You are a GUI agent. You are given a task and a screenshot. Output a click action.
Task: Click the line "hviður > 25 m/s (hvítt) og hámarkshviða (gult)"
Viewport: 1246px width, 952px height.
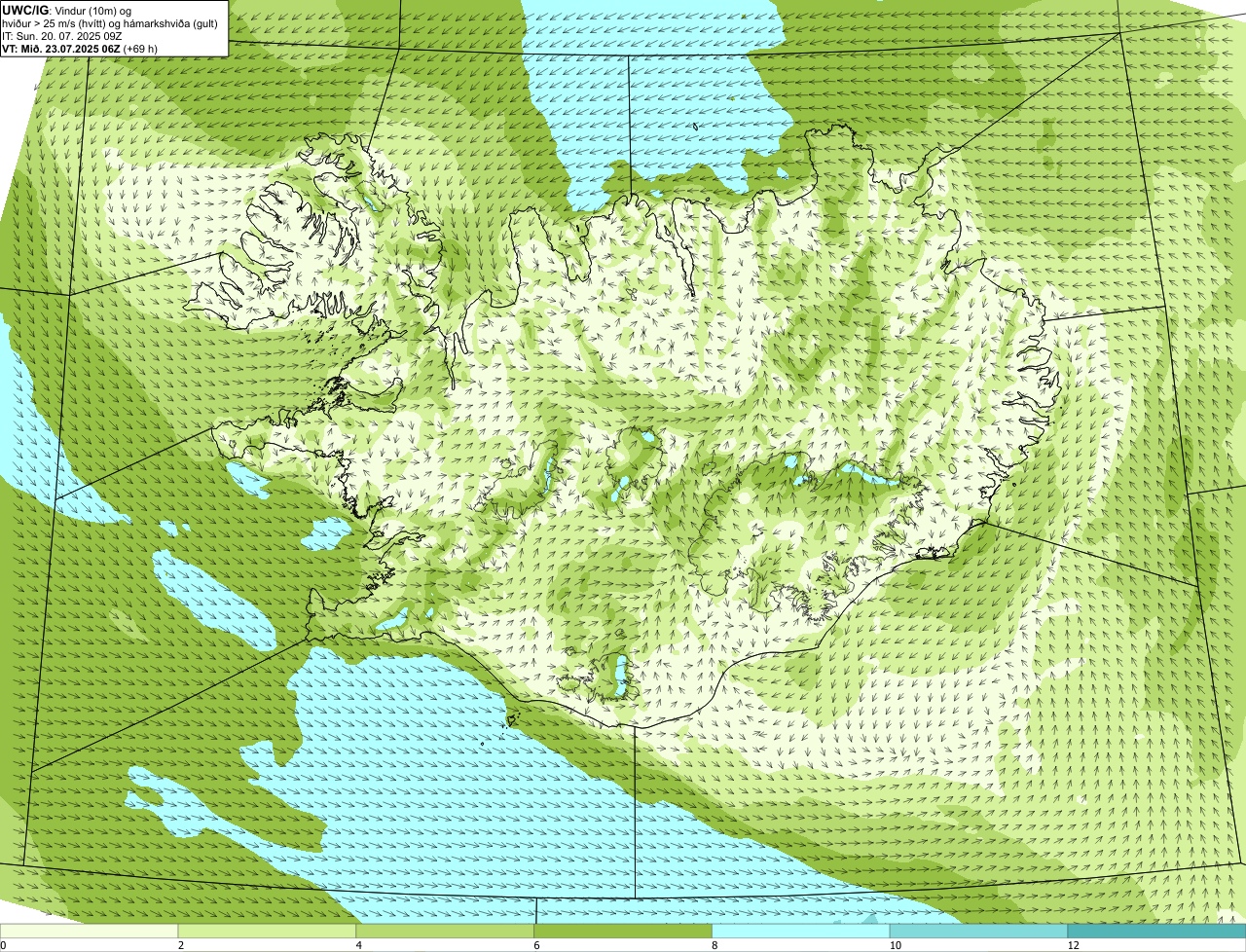(110, 22)
